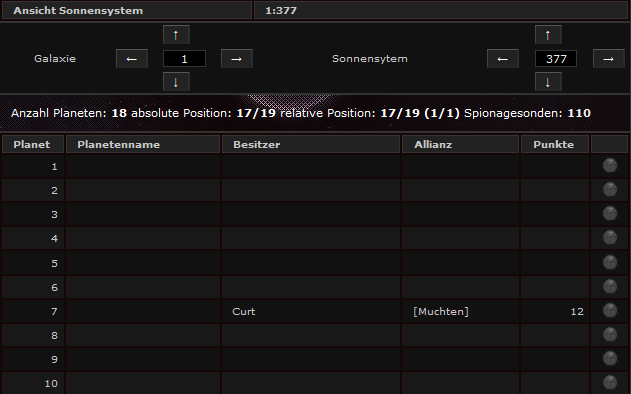
Task: Click the Punkte column header
Action: pos(555,144)
